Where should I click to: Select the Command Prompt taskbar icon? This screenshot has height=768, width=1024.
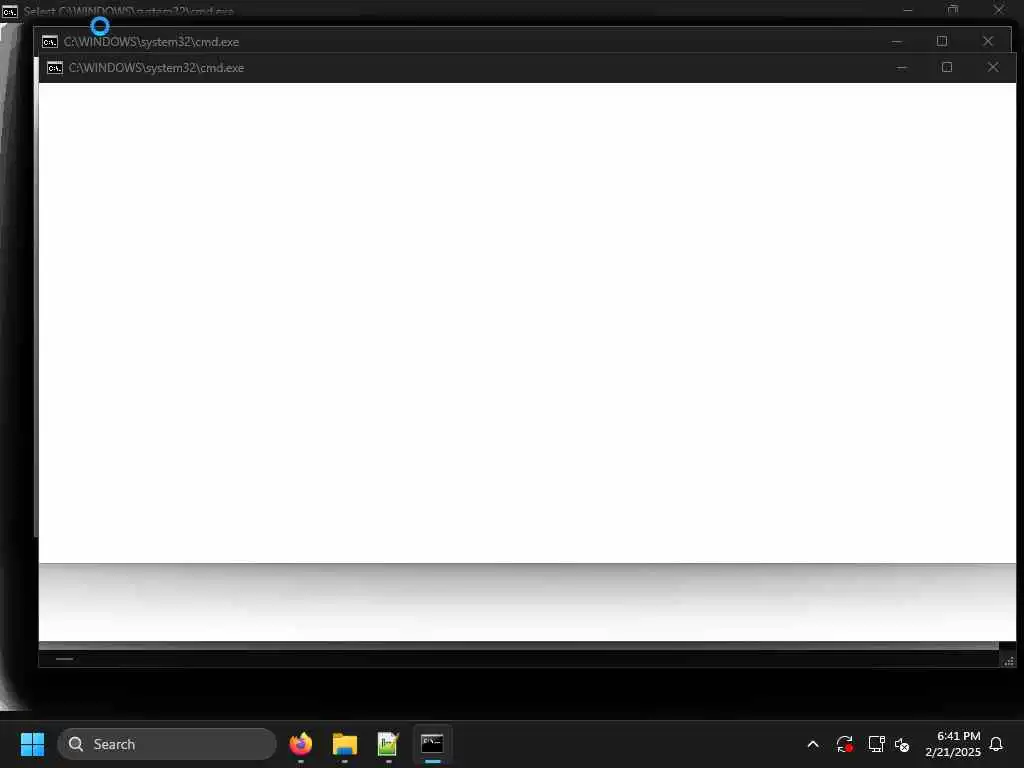click(432, 744)
